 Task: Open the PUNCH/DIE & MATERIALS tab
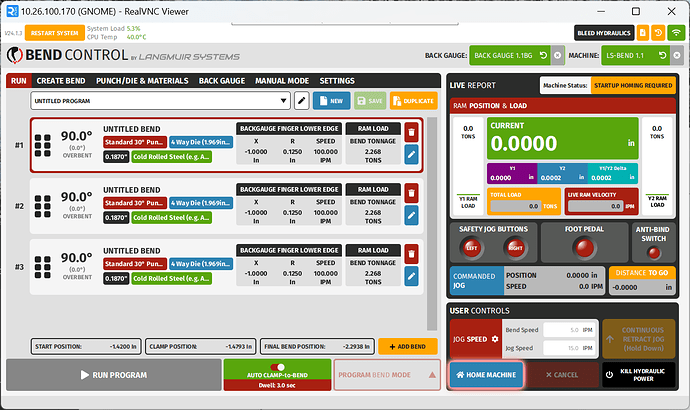tap(142, 81)
